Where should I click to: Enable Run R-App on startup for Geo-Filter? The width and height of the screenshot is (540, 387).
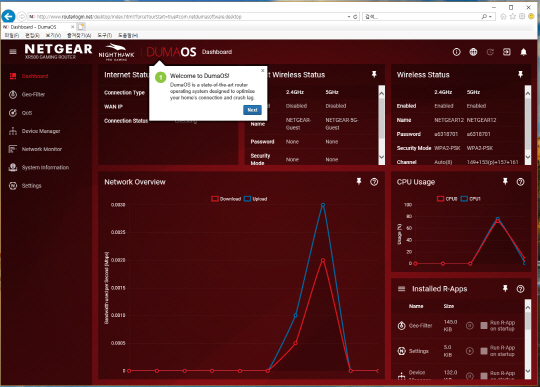tap(484, 325)
